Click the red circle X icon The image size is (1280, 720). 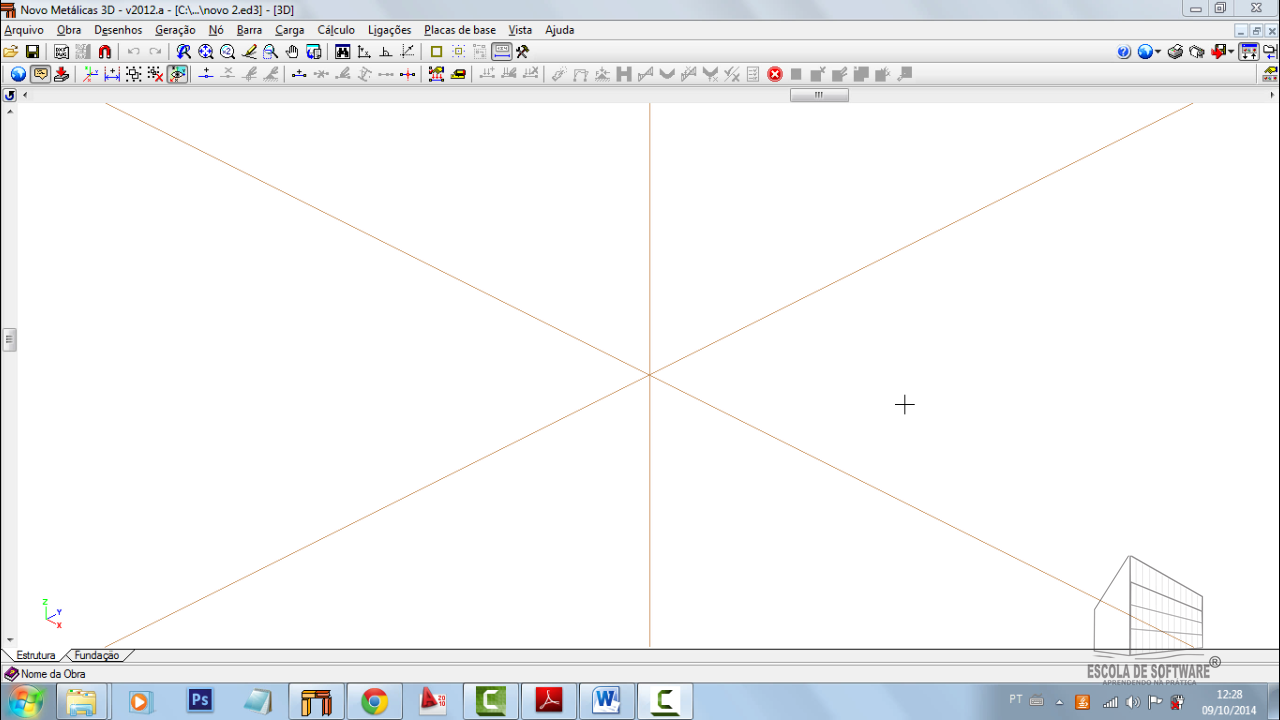[774, 74]
